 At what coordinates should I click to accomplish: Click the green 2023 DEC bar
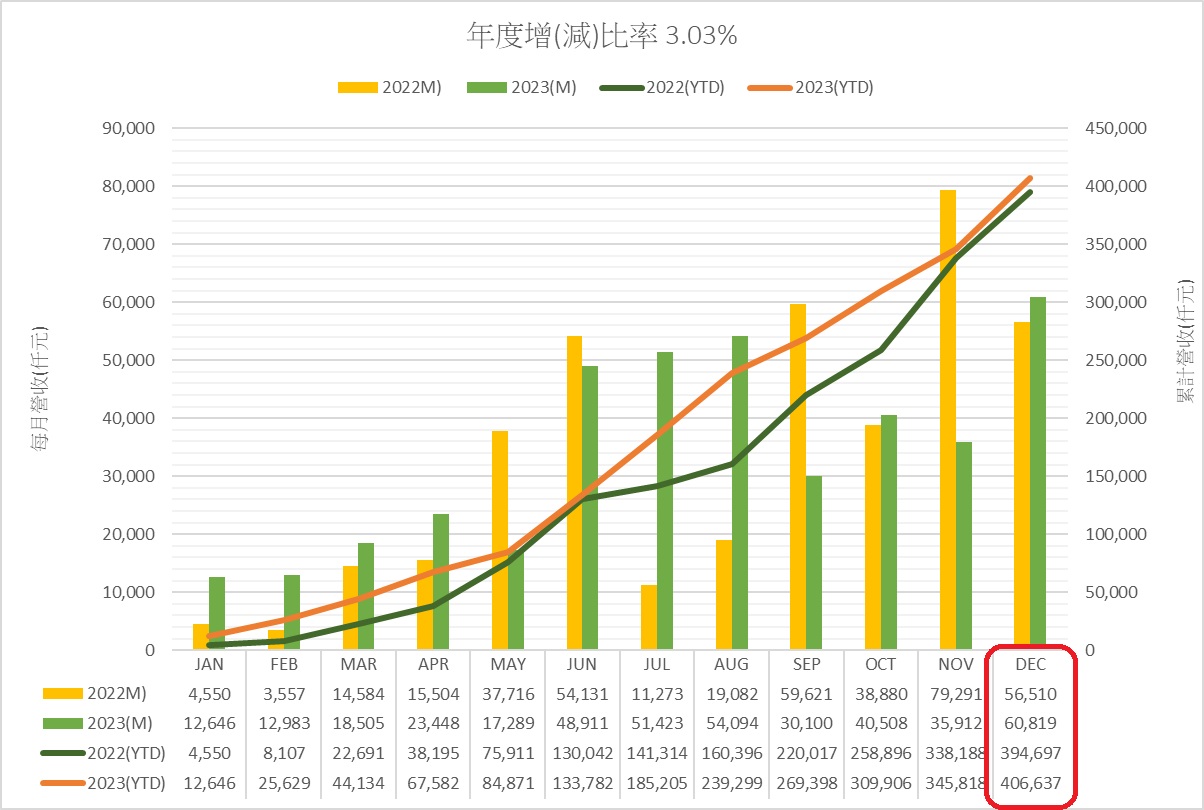[x=1038, y=473]
